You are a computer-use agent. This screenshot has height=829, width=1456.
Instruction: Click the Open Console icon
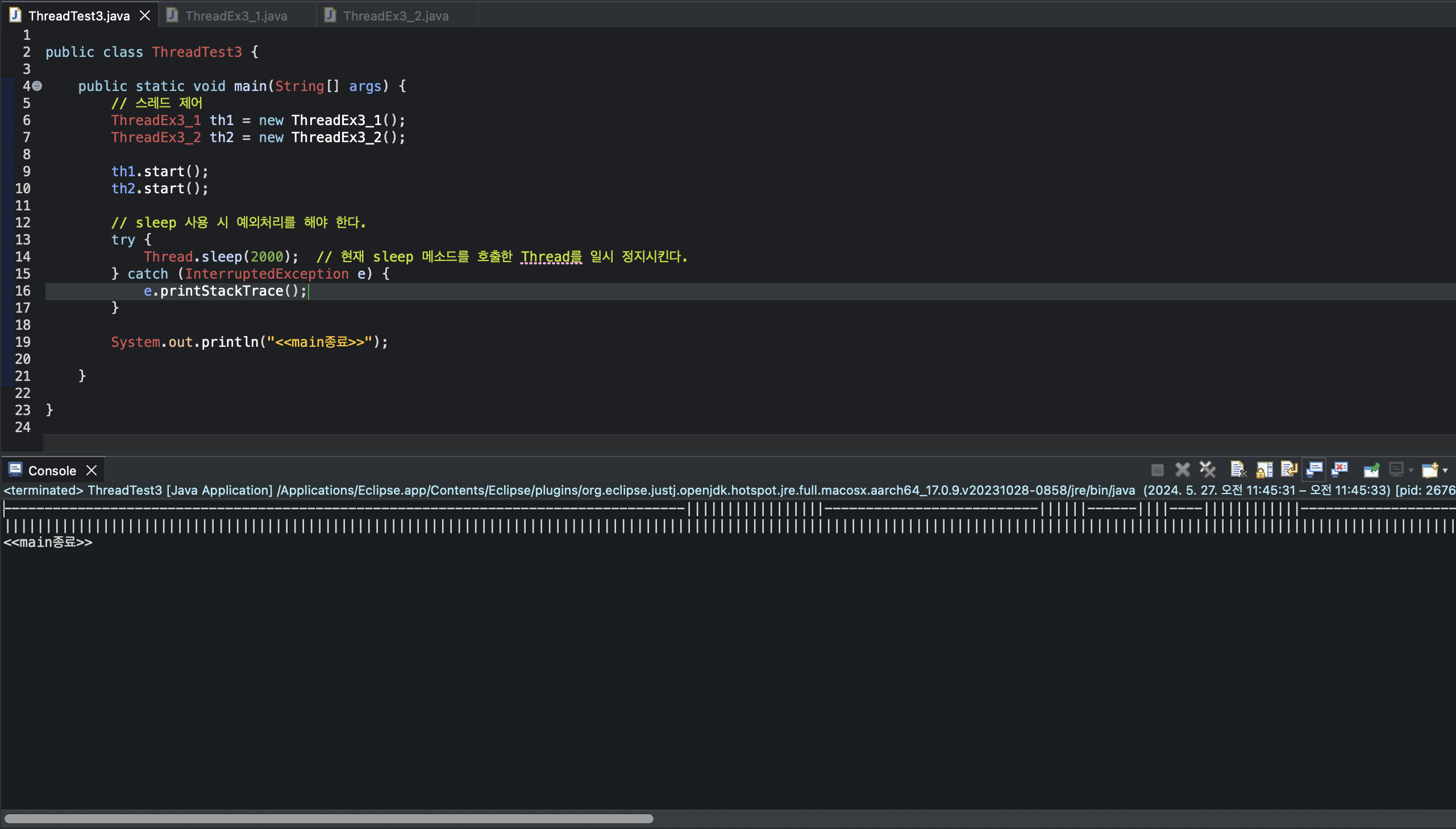pos(1429,470)
